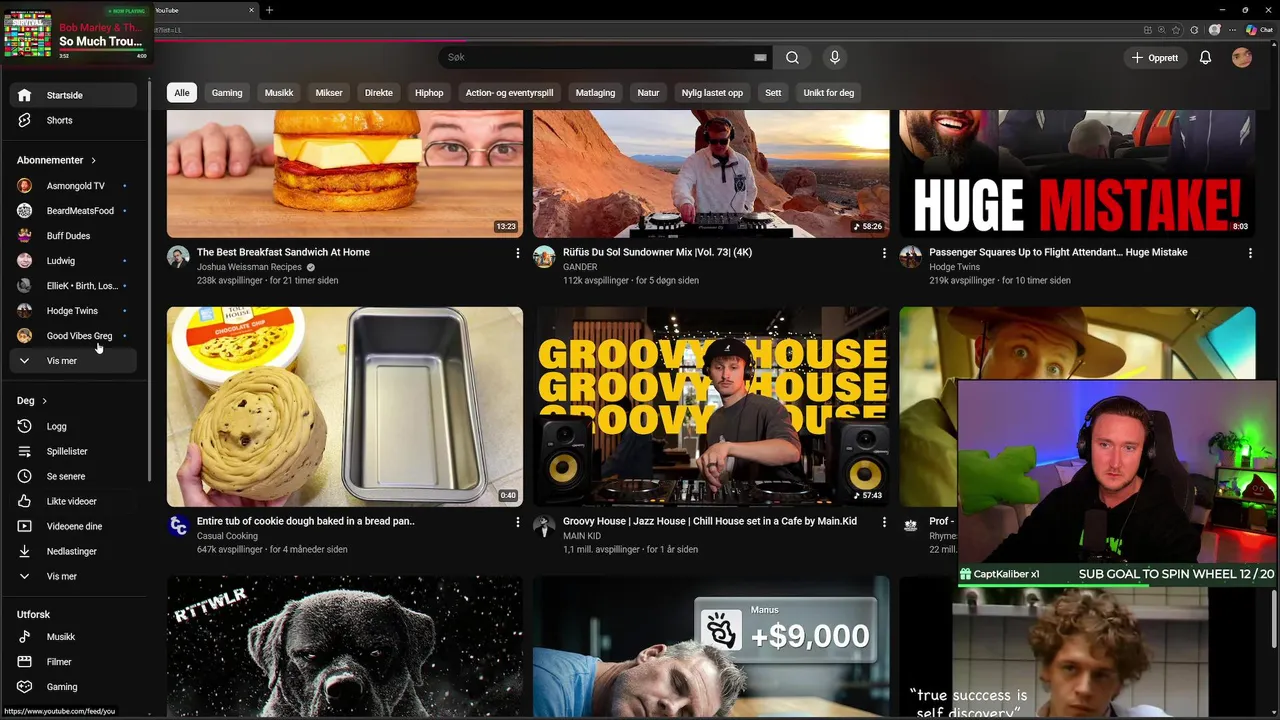Select Action- og eventyrspill chip
The image size is (1280, 720).
509,93
